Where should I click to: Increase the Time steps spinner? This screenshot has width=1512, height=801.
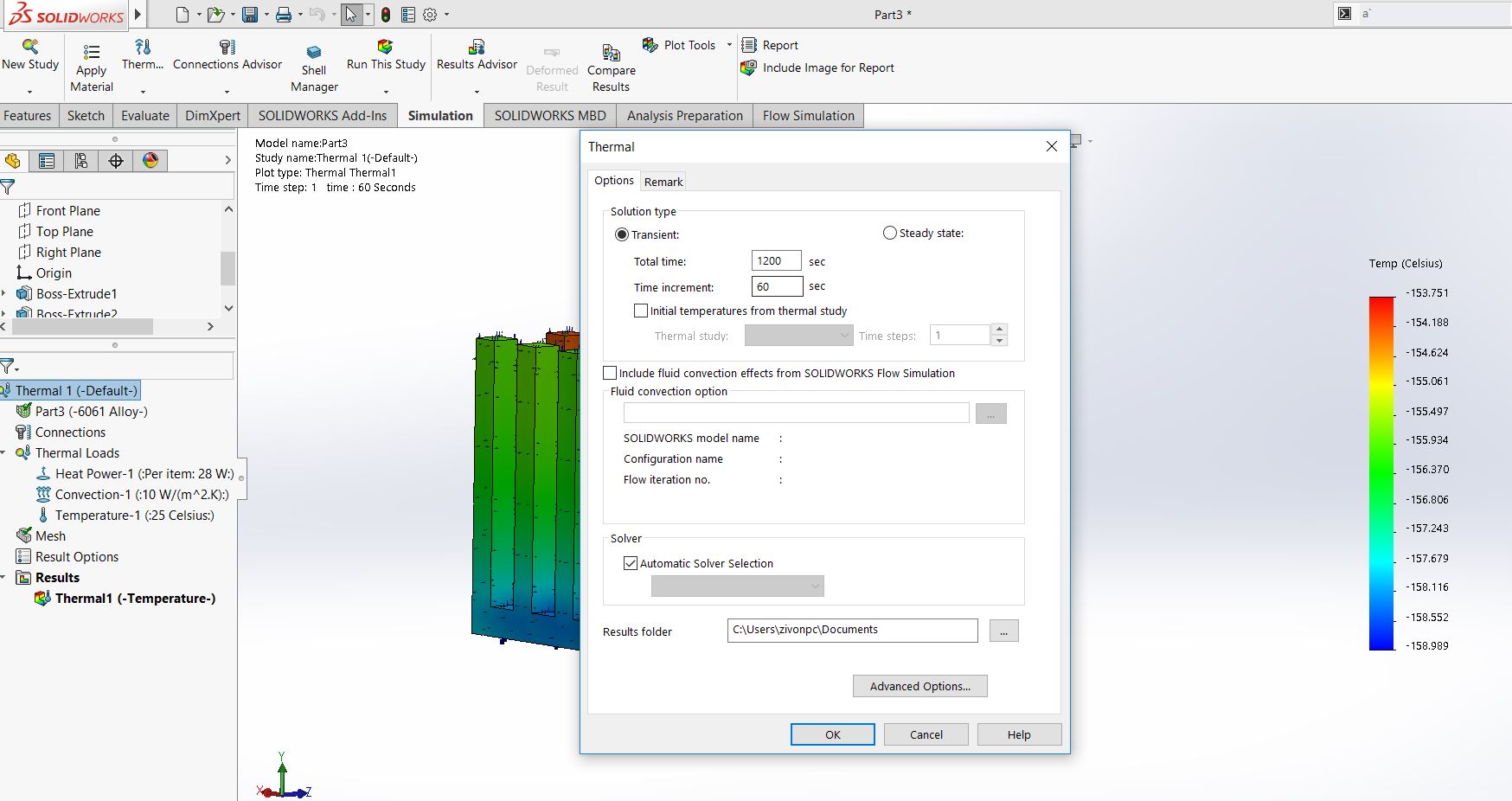(1000, 330)
